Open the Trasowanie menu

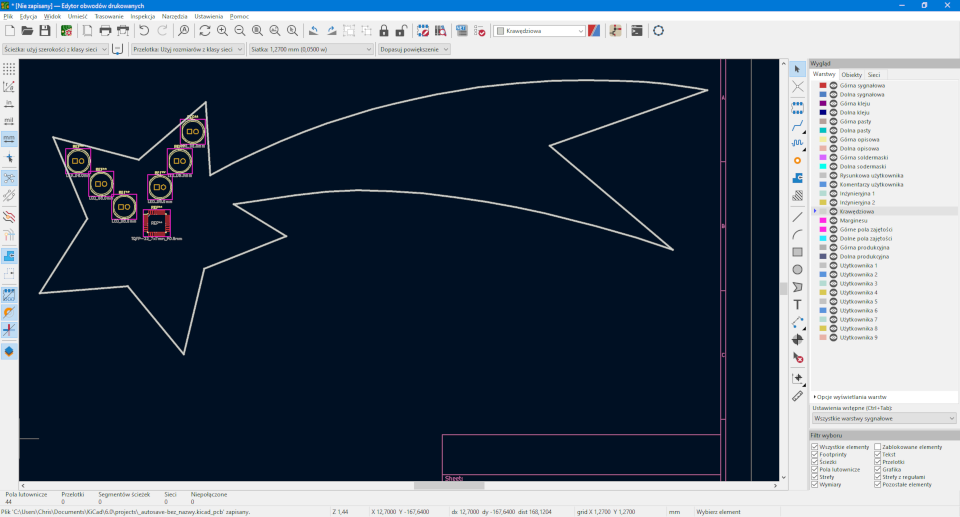point(109,17)
